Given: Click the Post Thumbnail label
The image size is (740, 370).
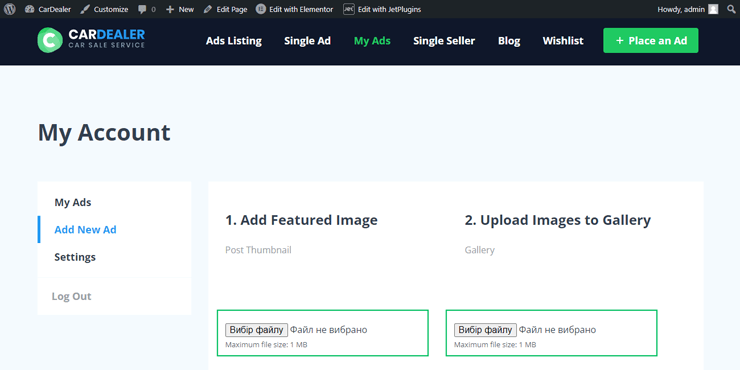Looking at the screenshot, I should 258,250.
